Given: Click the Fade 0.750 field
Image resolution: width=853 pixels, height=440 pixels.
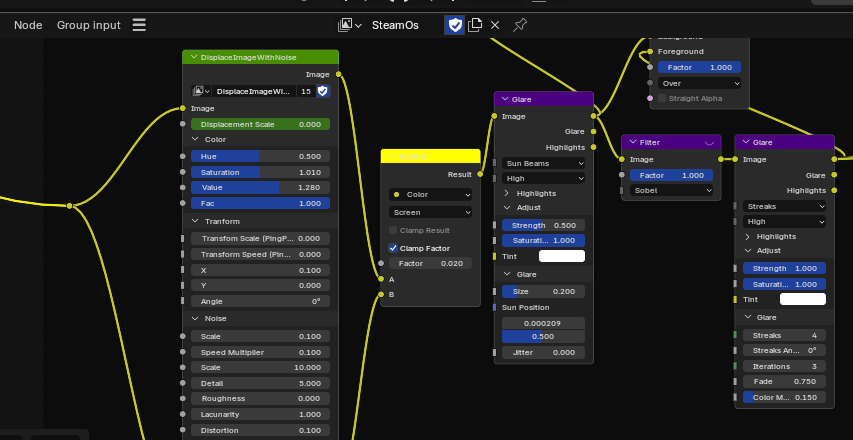Looking at the screenshot, I should point(784,382).
